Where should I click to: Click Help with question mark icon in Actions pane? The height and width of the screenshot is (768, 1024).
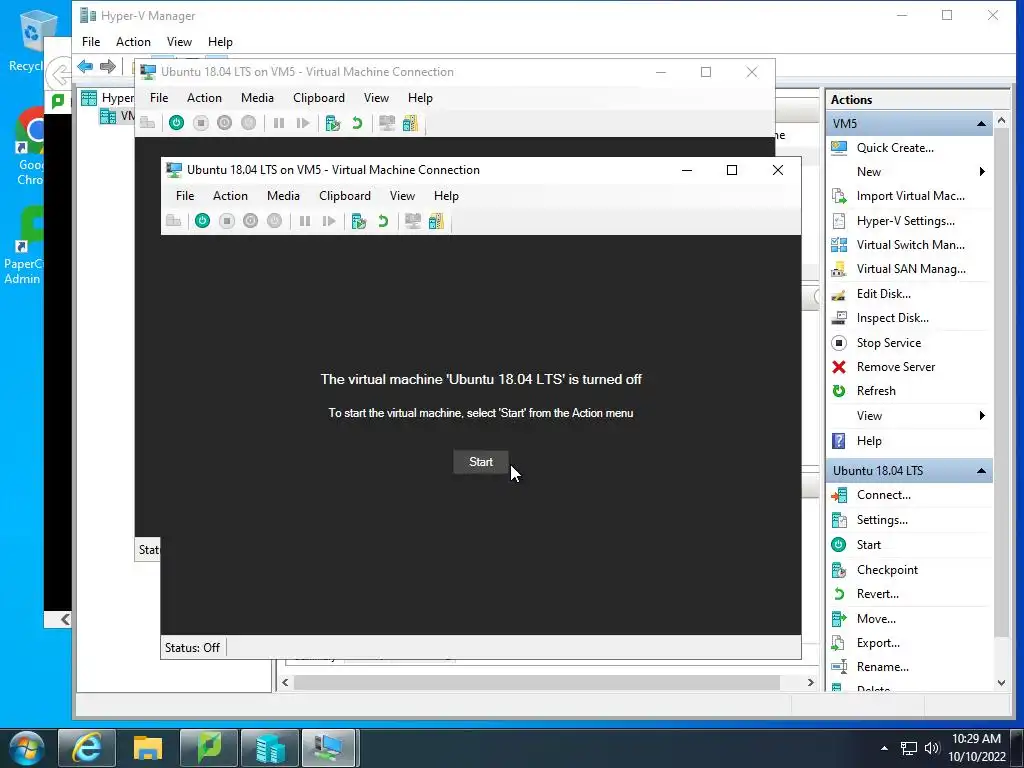(869, 441)
